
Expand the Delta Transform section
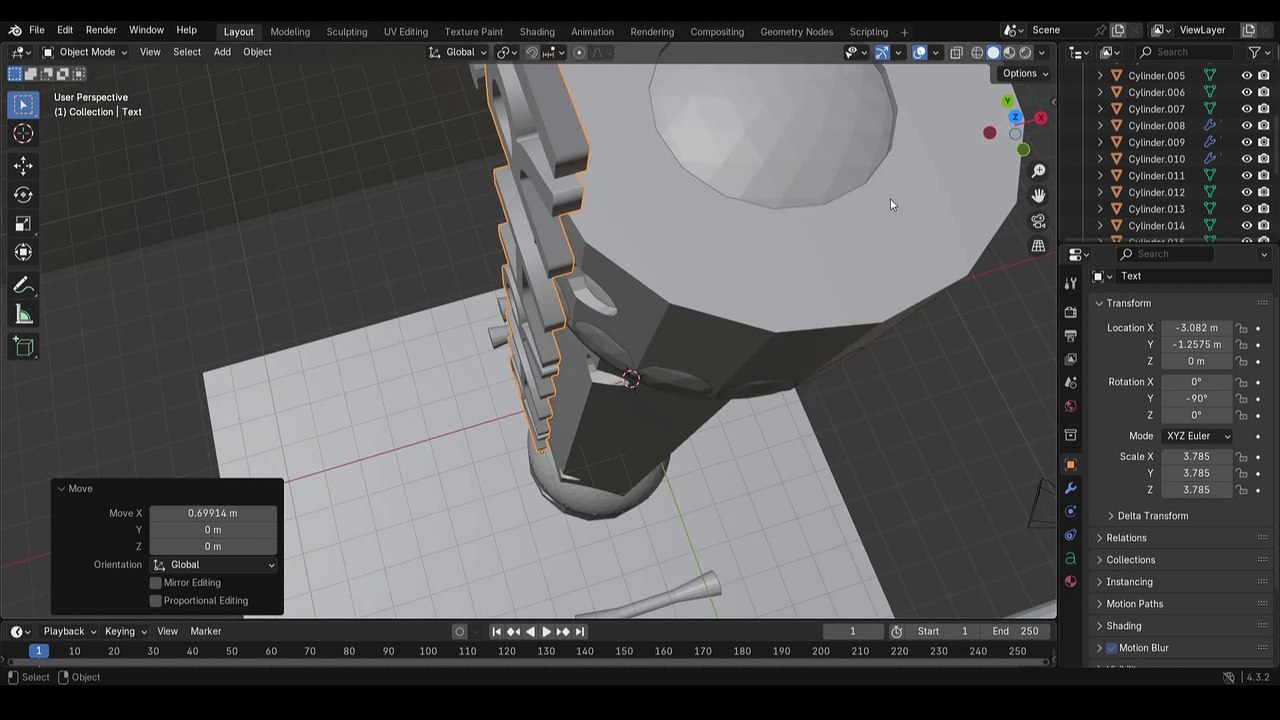1152,516
